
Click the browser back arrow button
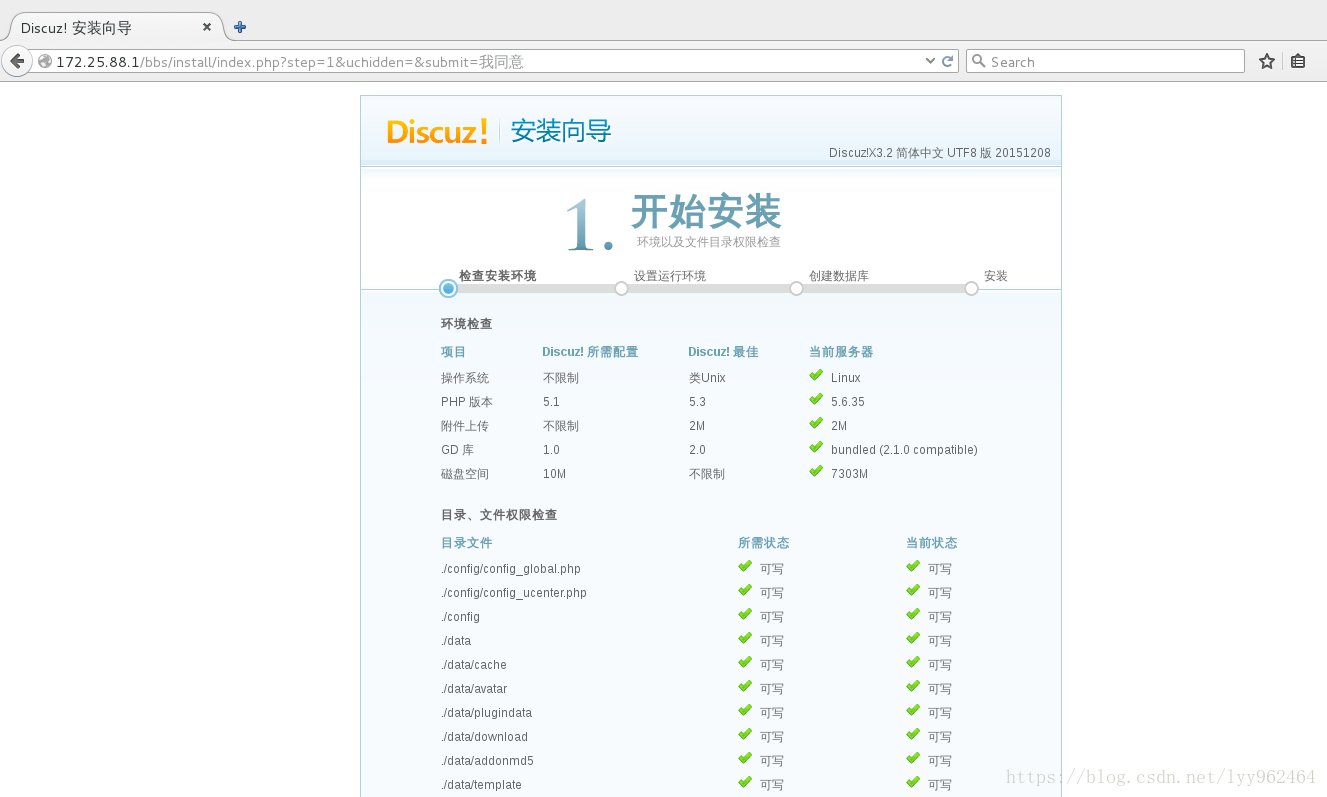pos(17,61)
